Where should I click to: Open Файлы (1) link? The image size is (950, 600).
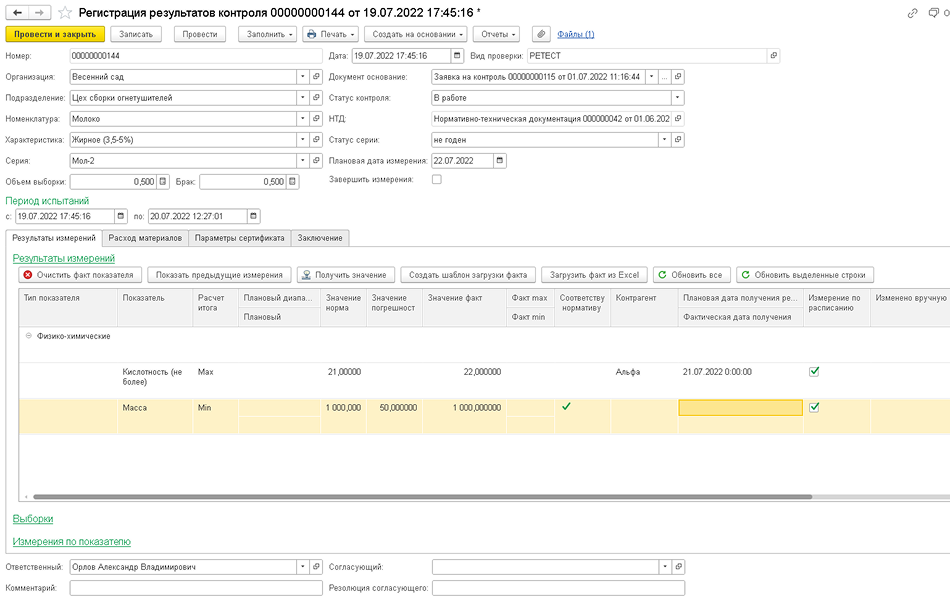[576, 35]
